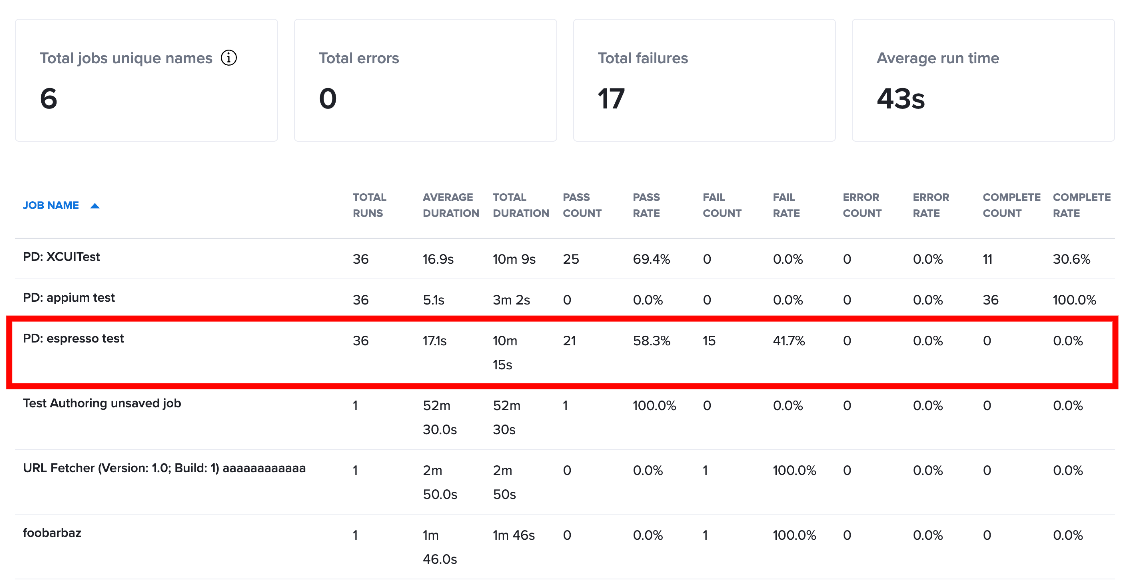Open the Test Authoring unsaved job
1131x580 pixels.
(102, 403)
